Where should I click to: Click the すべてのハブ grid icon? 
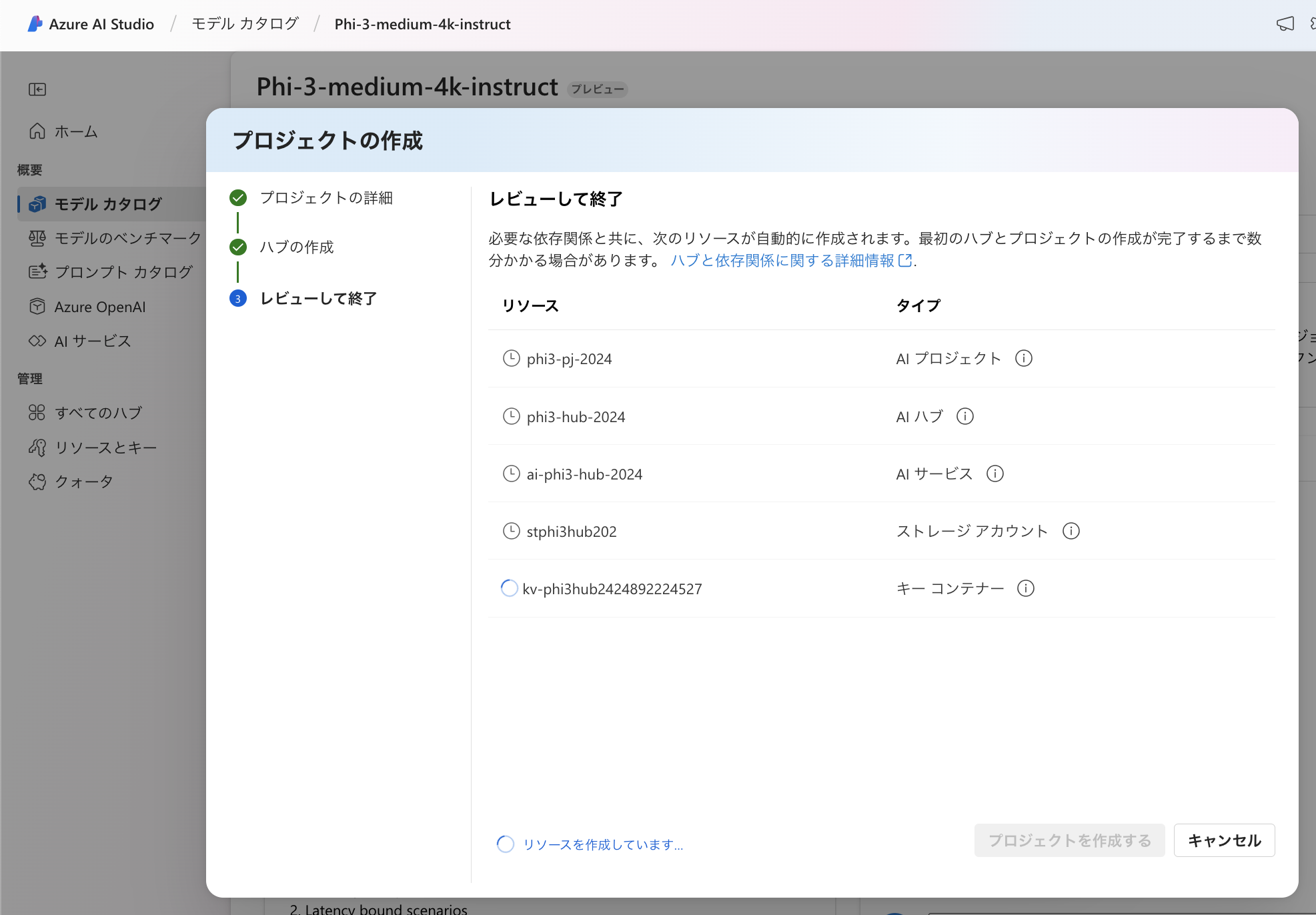(37, 413)
